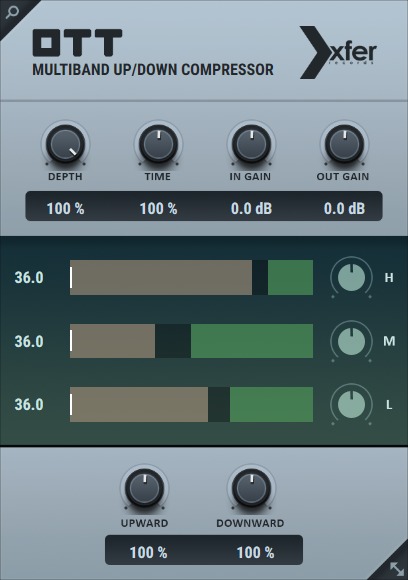Image resolution: width=408 pixels, height=580 pixels.
Task: Click the 36.0 value of H band
Action: pos(29,277)
